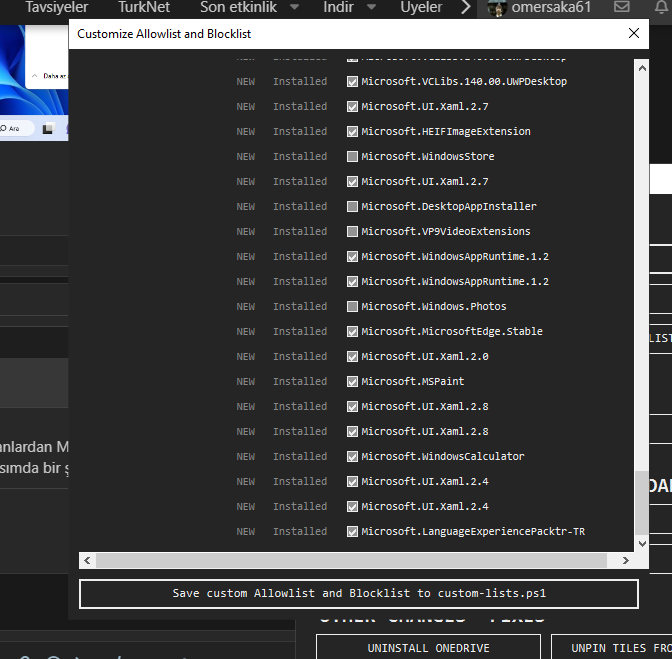Image resolution: width=672 pixels, height=659 pixels.
Task: Click the vertical scrollbar up arrow
Action: [642, 68]
